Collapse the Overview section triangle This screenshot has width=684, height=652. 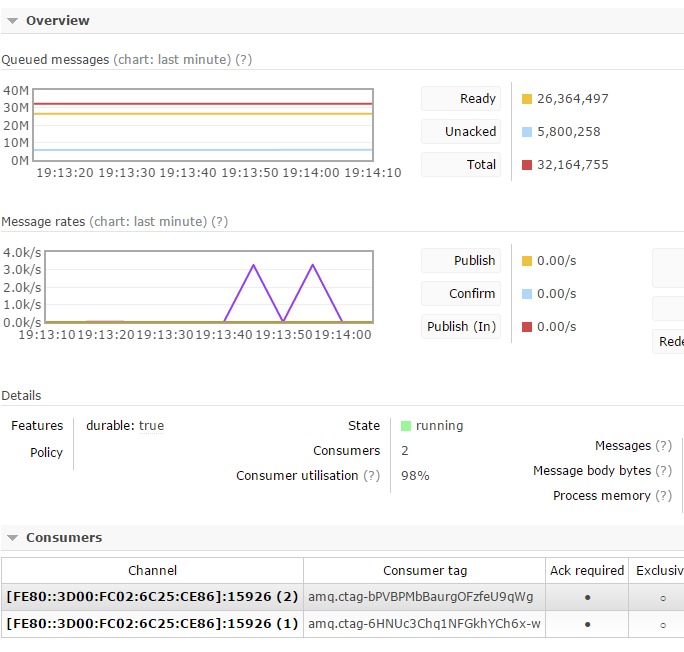coord(12,21)
